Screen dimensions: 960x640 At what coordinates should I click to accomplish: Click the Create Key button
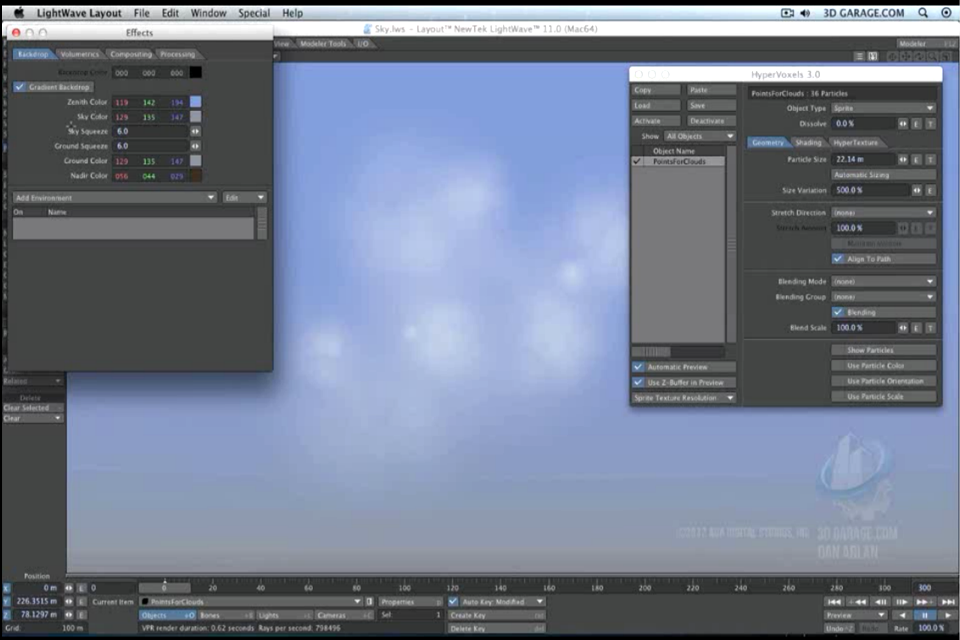(497, 615)
